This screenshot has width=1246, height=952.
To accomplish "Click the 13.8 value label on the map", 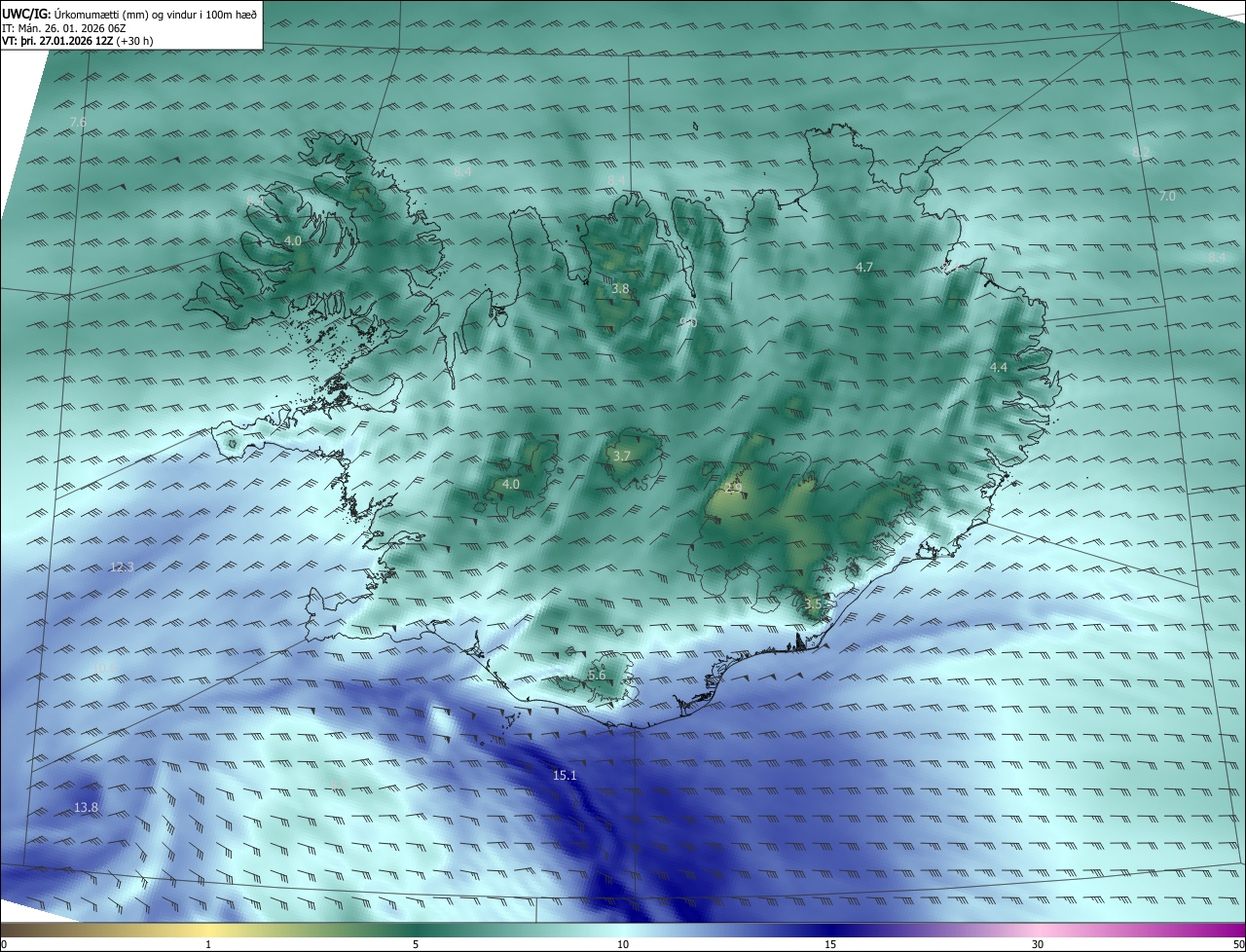I will (86, 807).
